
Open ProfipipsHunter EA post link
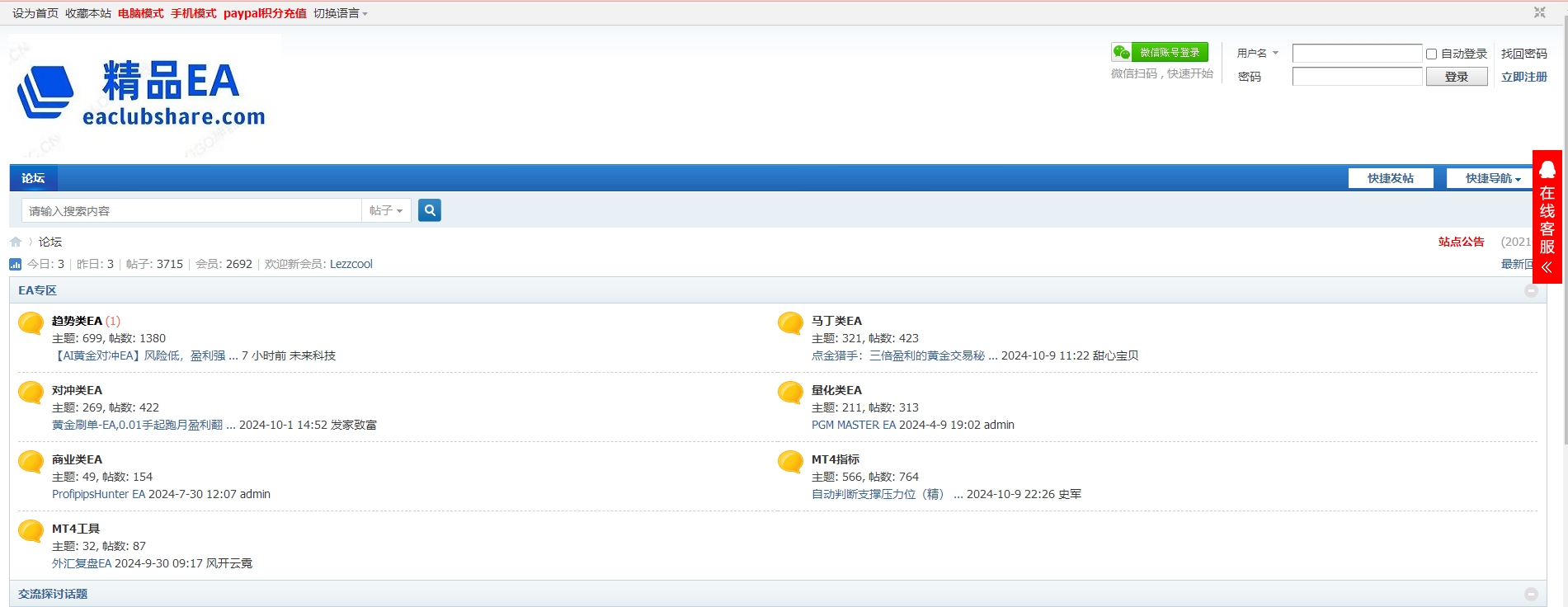98,494
